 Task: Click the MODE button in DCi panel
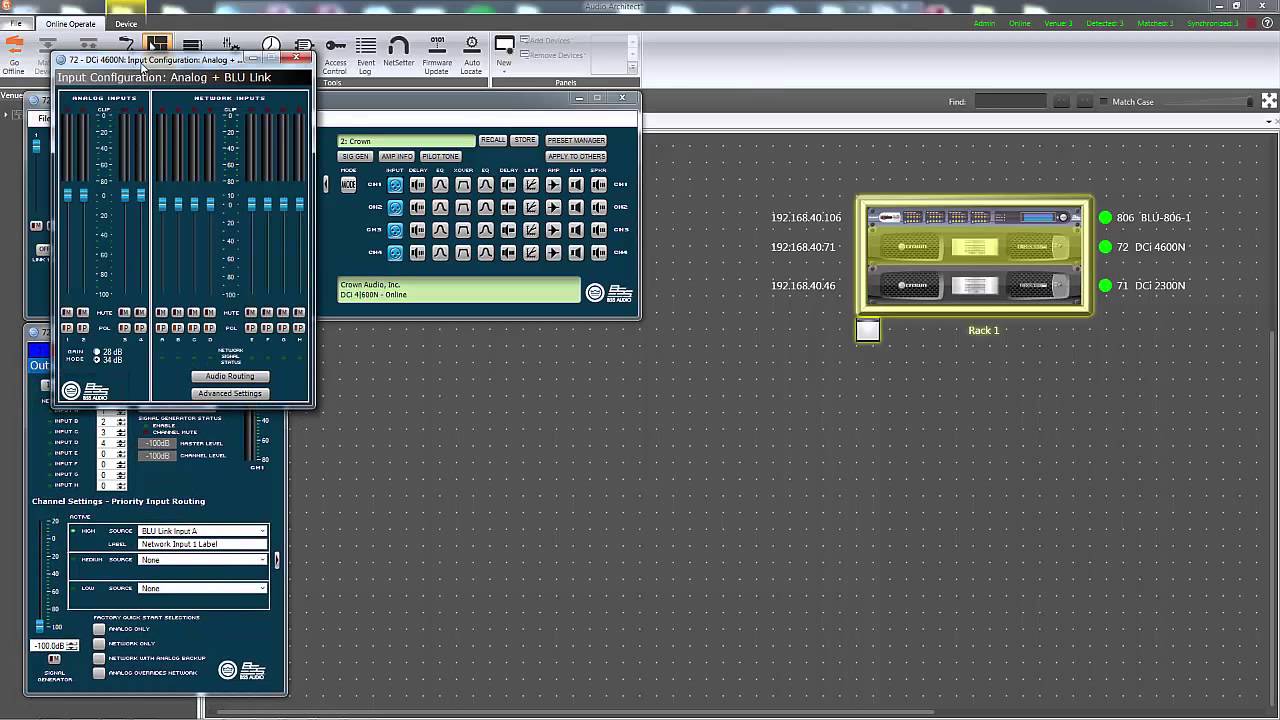coord(348,185)
